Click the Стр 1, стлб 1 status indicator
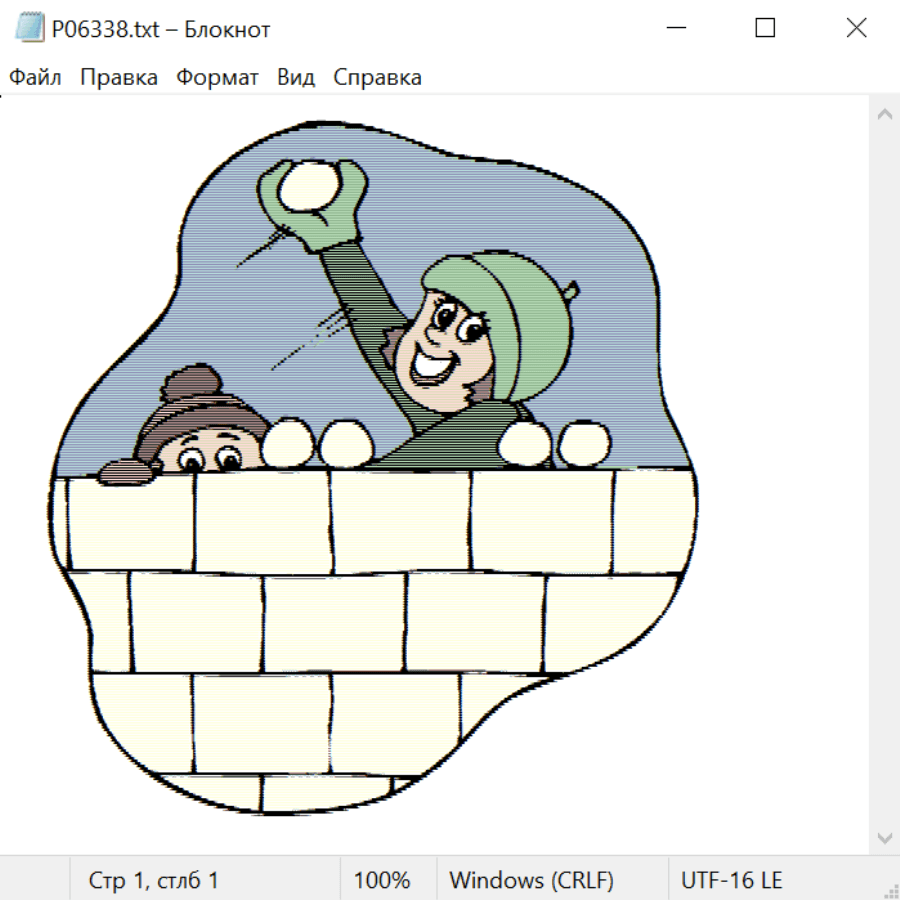 tap(154, 881)
